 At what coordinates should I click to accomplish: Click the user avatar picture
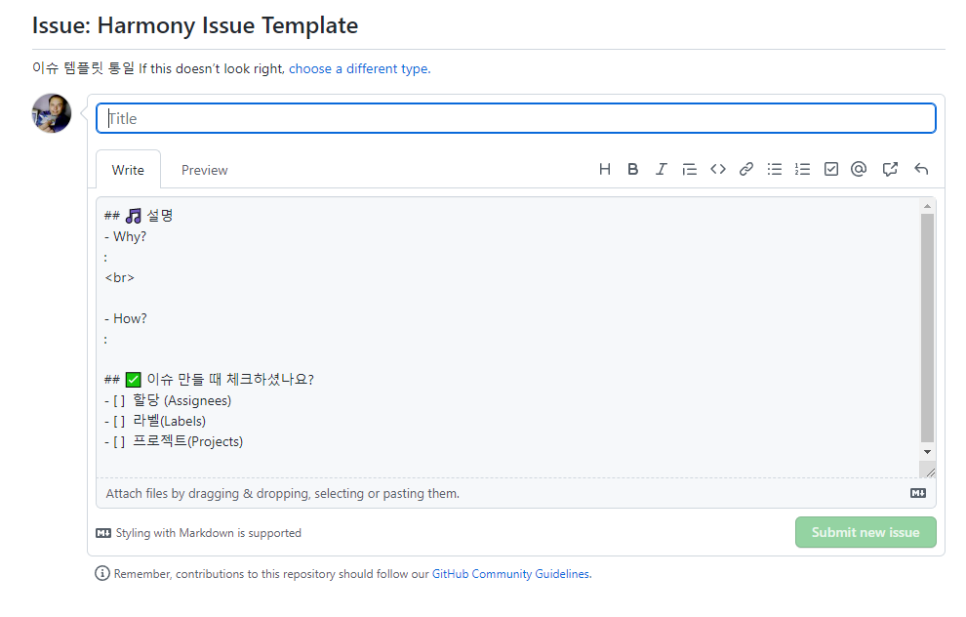pyautogui.click(x=52, y=113)
